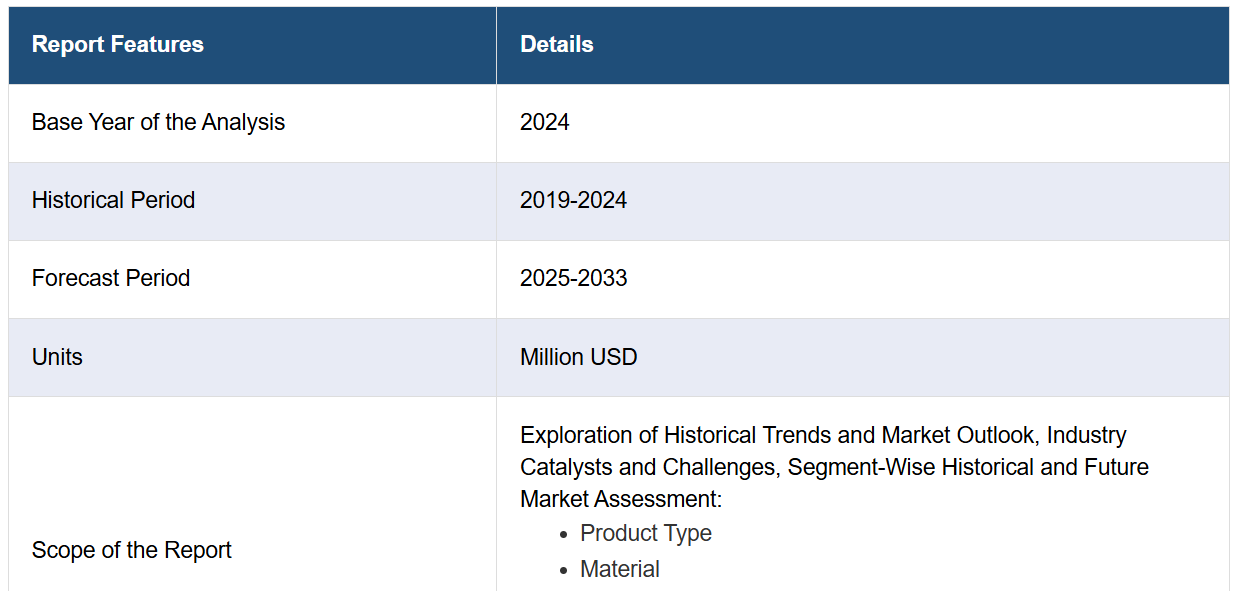The image size is (1237, 591).
Task: Click the 'Material' bullet item
Action: pyautogui.click(x=620, y=569)
